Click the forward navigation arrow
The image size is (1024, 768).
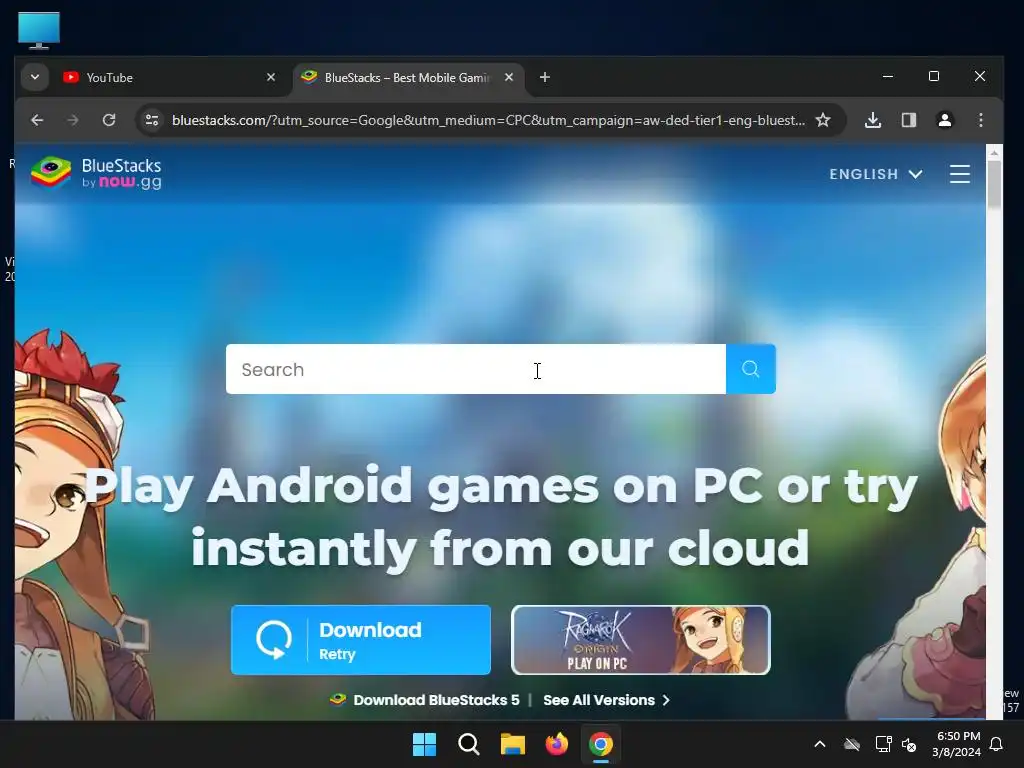72,120
